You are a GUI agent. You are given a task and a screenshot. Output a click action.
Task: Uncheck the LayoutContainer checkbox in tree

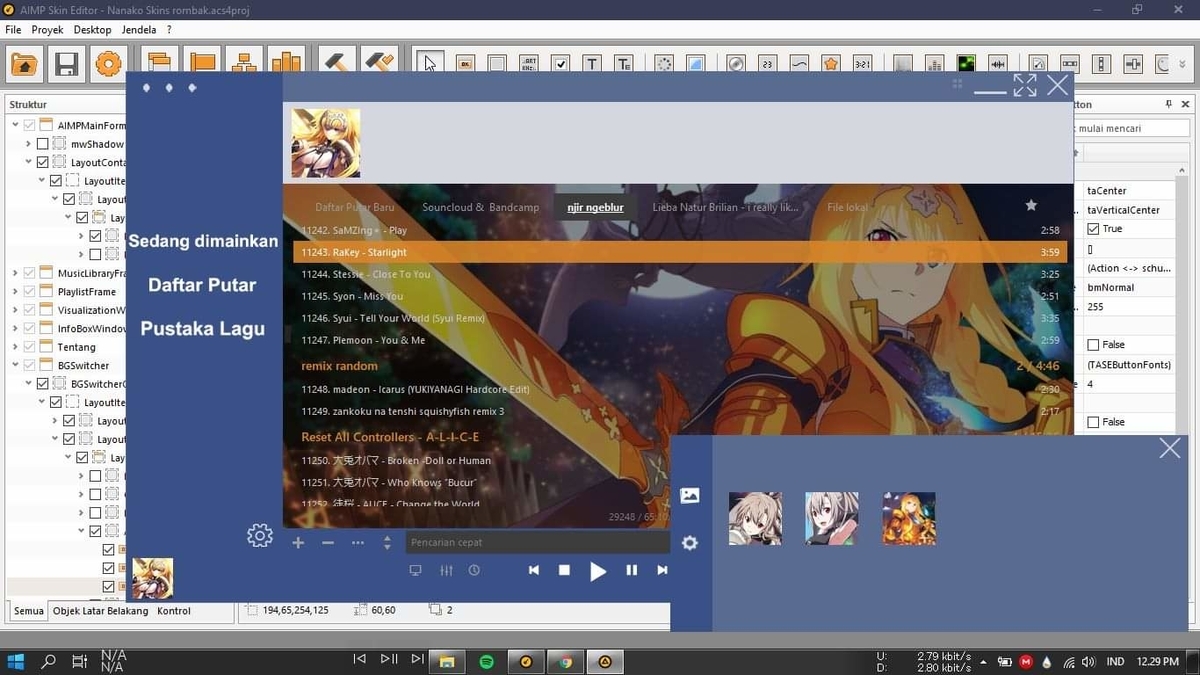coord(42,162)
